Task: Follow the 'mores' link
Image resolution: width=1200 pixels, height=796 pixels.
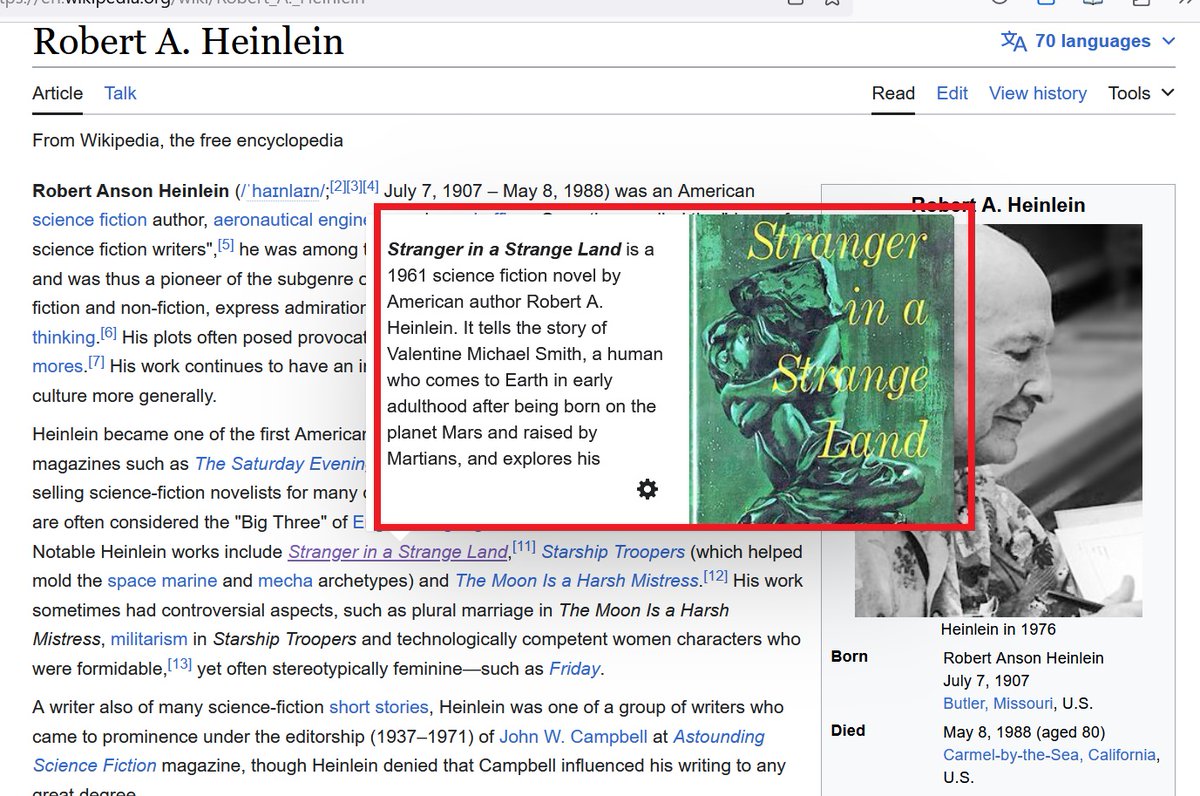Action: click(x=57, y=366)
